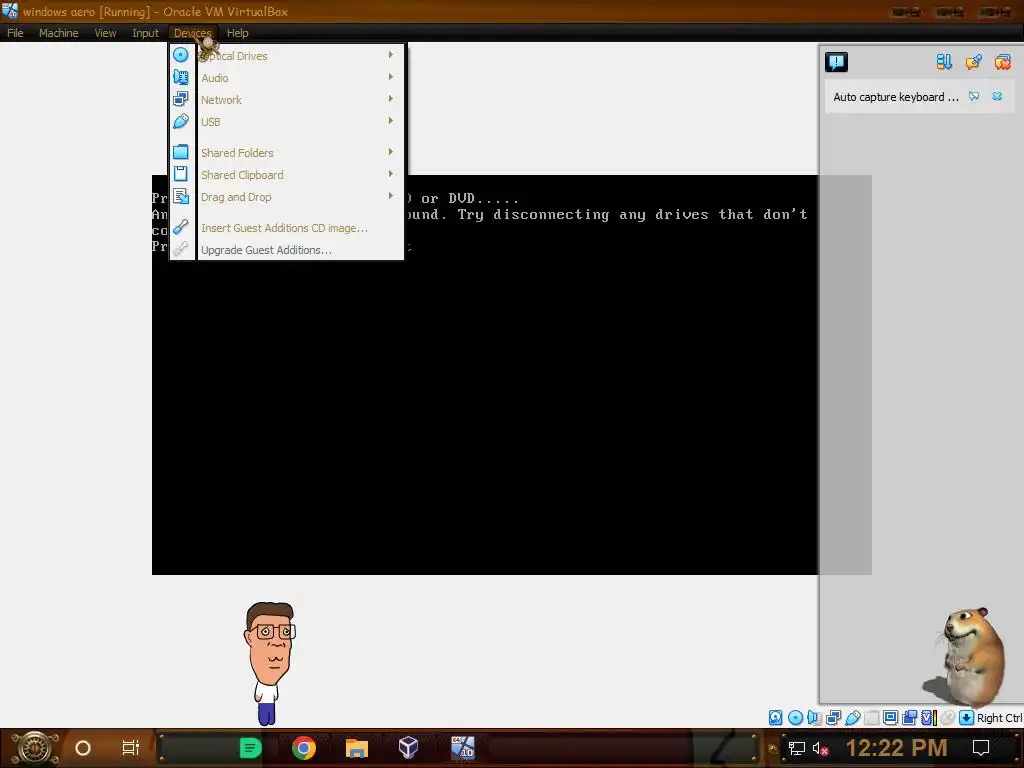Close the open Devices menu
1024x768 pixels.
[x=192, y=33]
